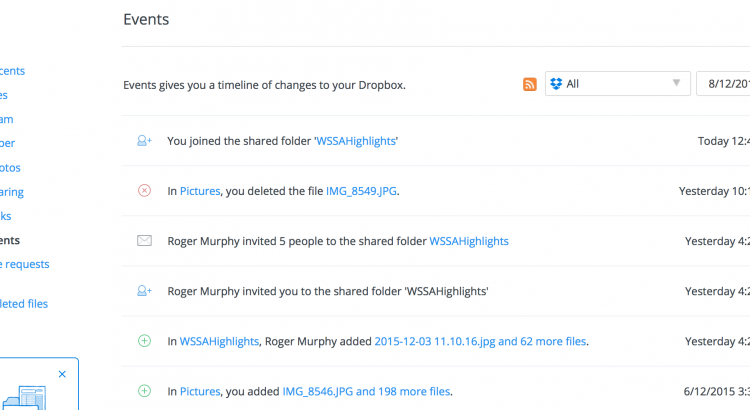
Task: Click the 8/12 date input field
Action: pos(724,84)
